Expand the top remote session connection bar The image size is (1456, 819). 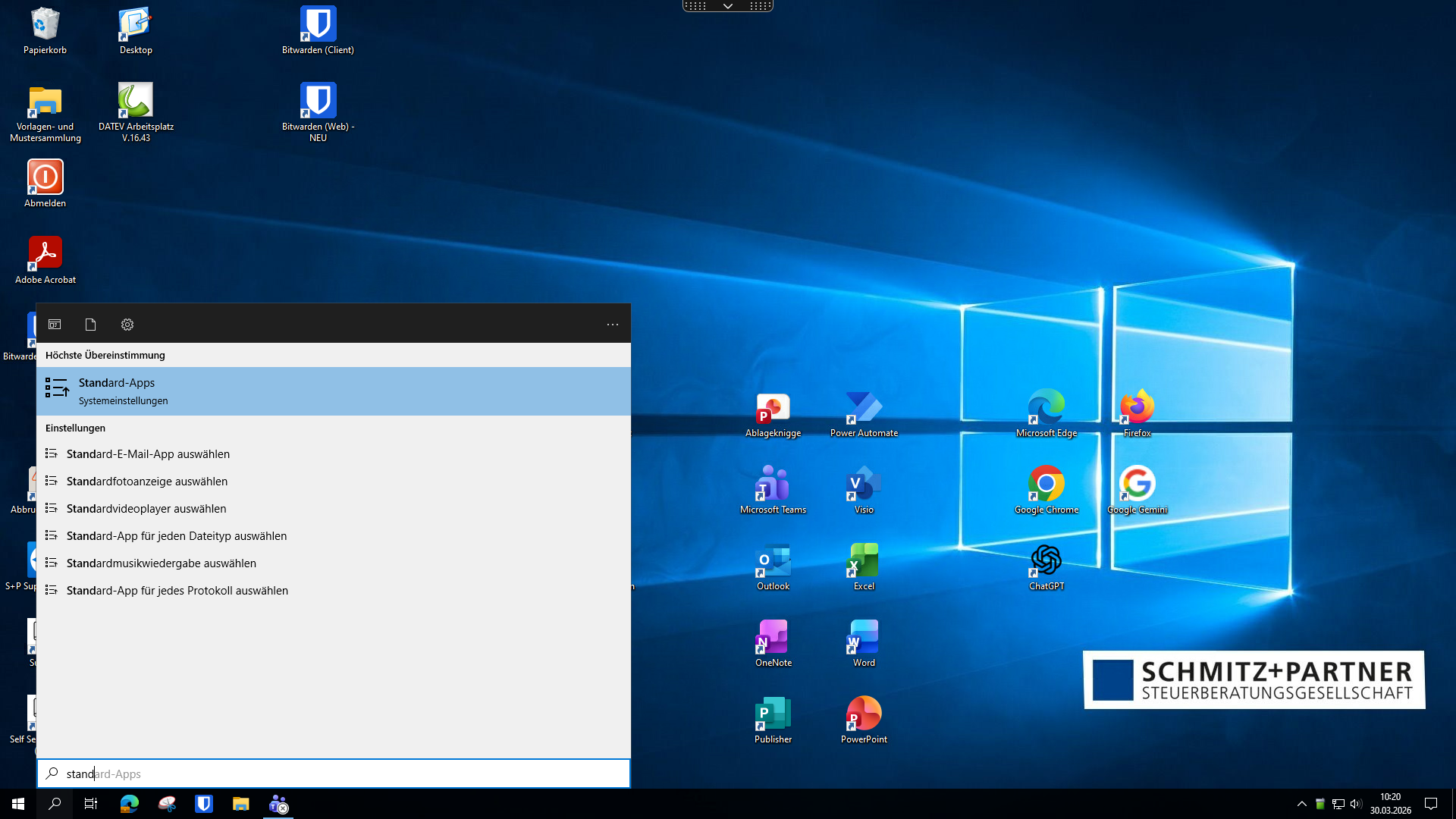click(x=728, y=6)
